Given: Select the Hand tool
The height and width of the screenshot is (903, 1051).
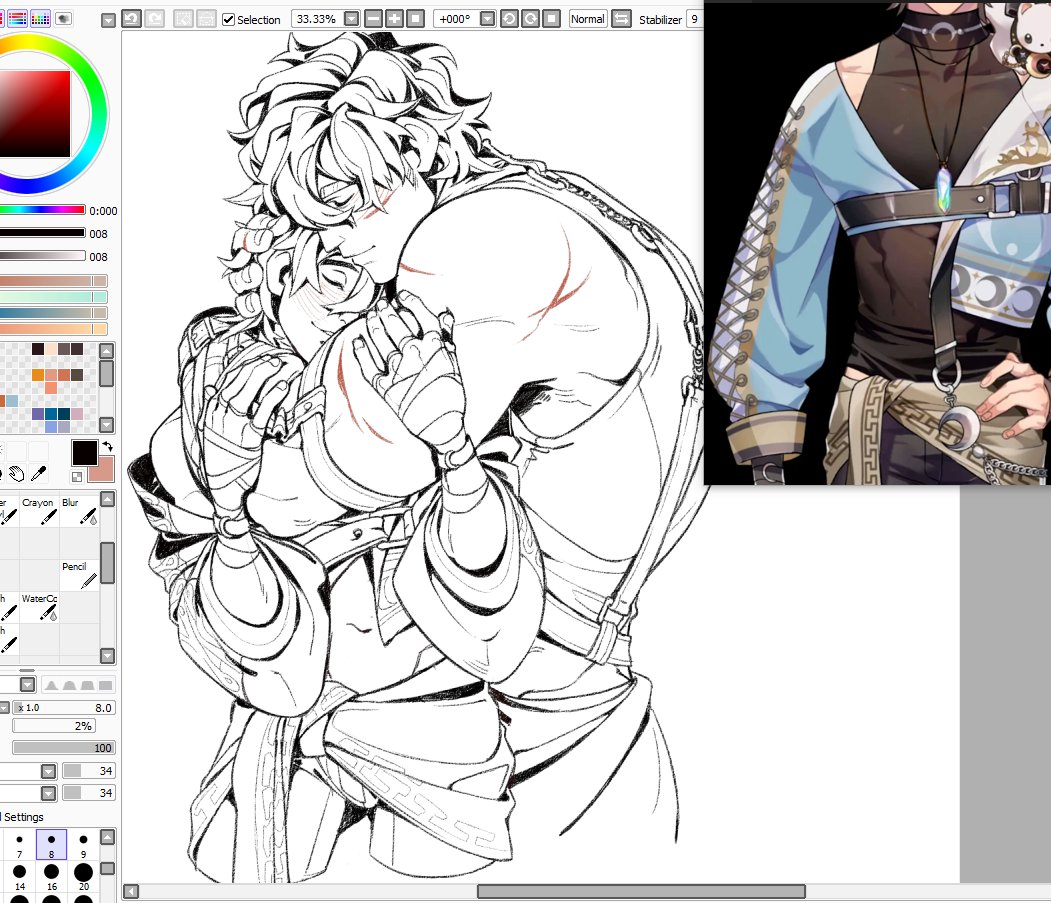Looking at the screenshot, I should click(17, 474).
